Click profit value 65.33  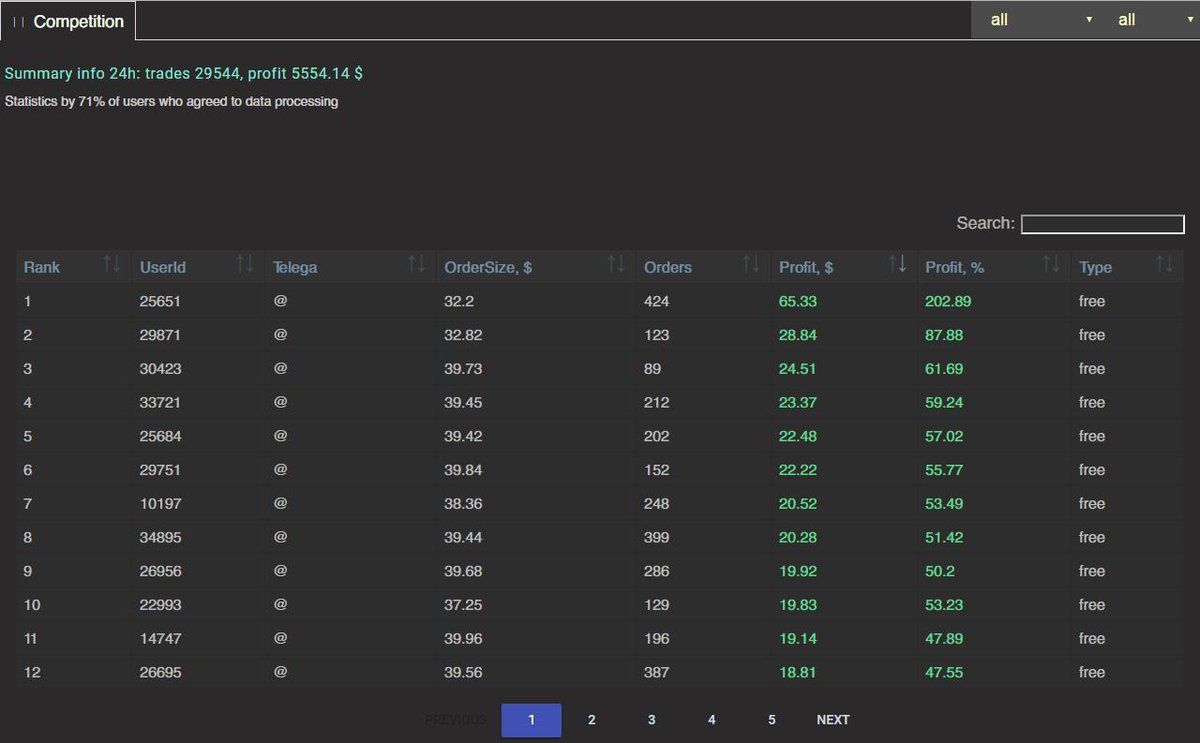[798, 301]
